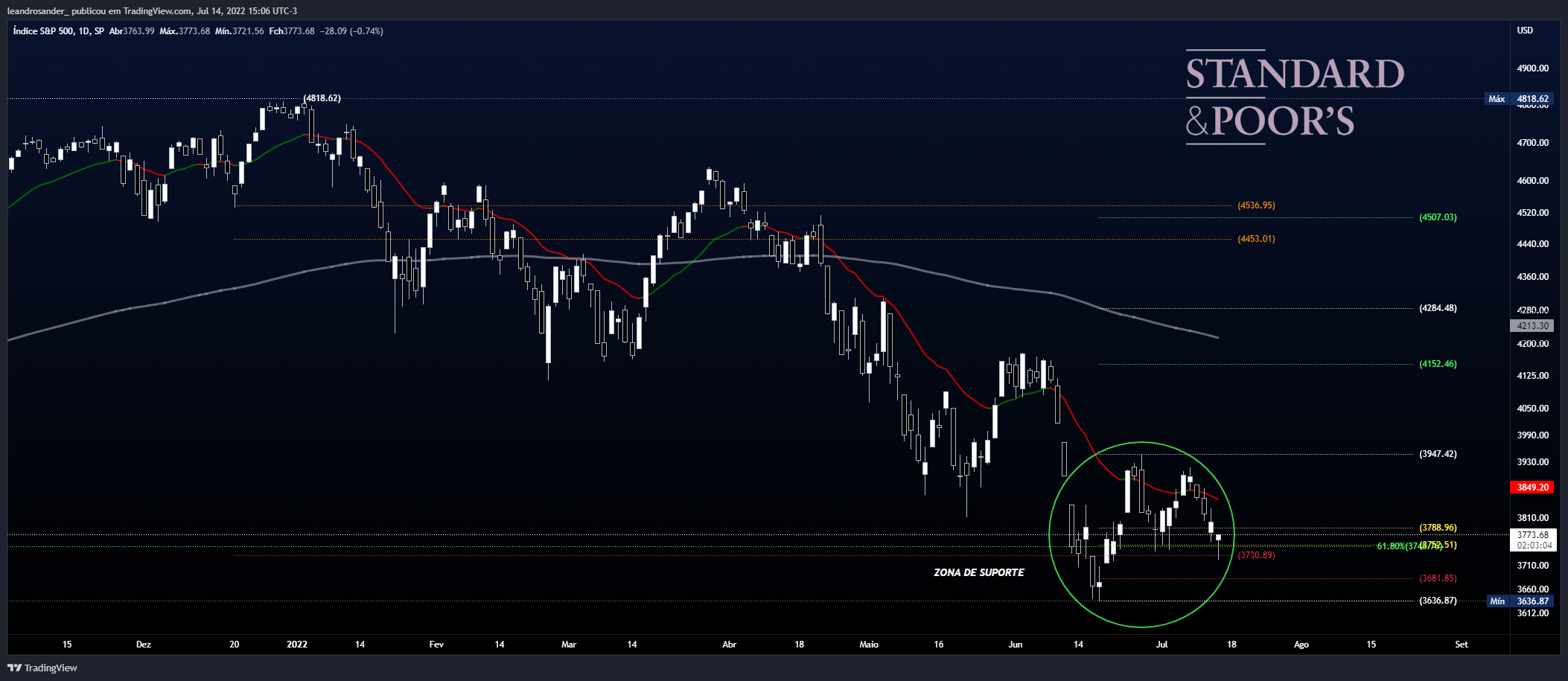Viewport: 1568px width, 681px height.
Task: Click the 3930.00 price axis value
Action: [x=1532, y=462]
